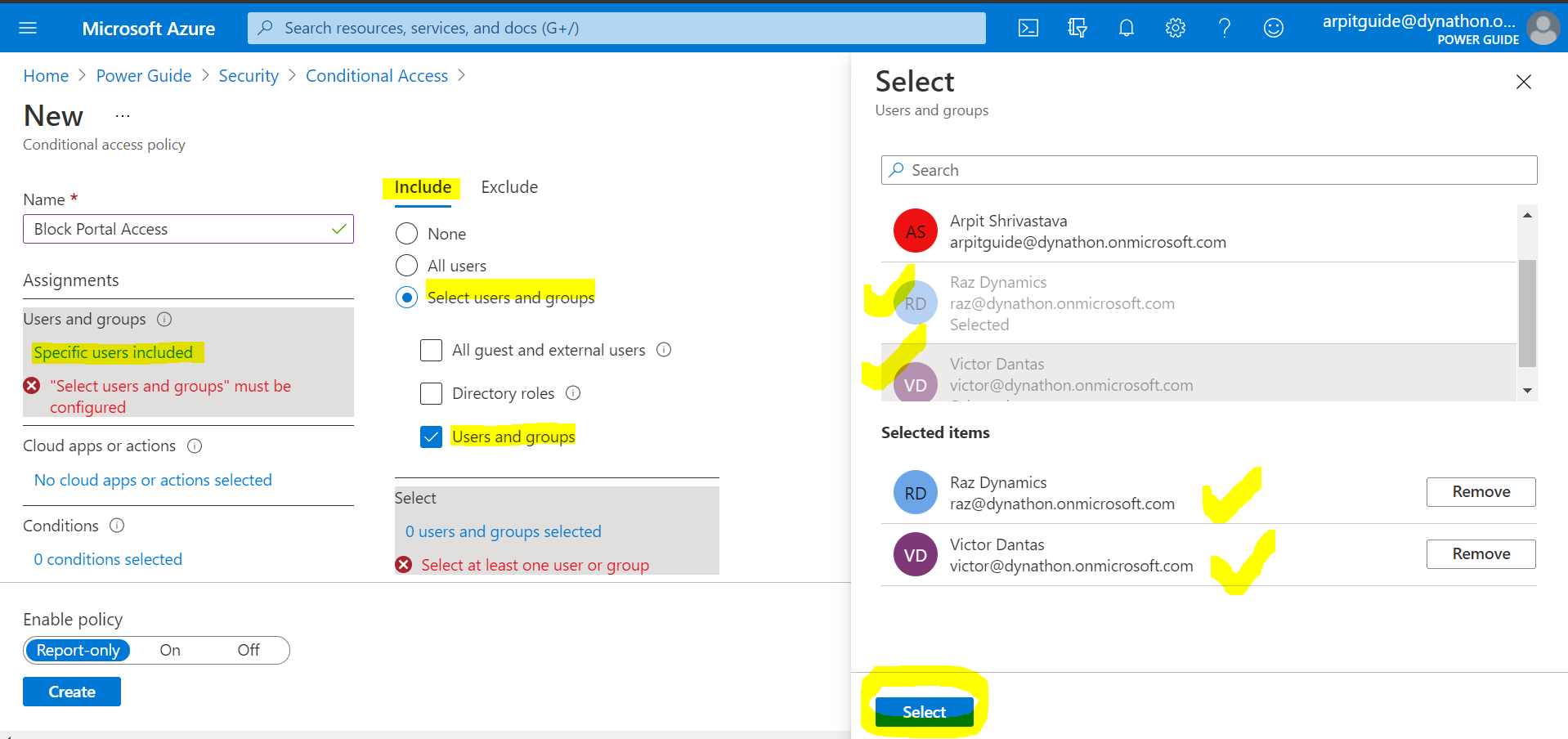The height and width of the screenshot is (739, 1568).
Task: Open the Directories and subscriptions filter
Action: pyautogui.click(x=1077, y=28)
